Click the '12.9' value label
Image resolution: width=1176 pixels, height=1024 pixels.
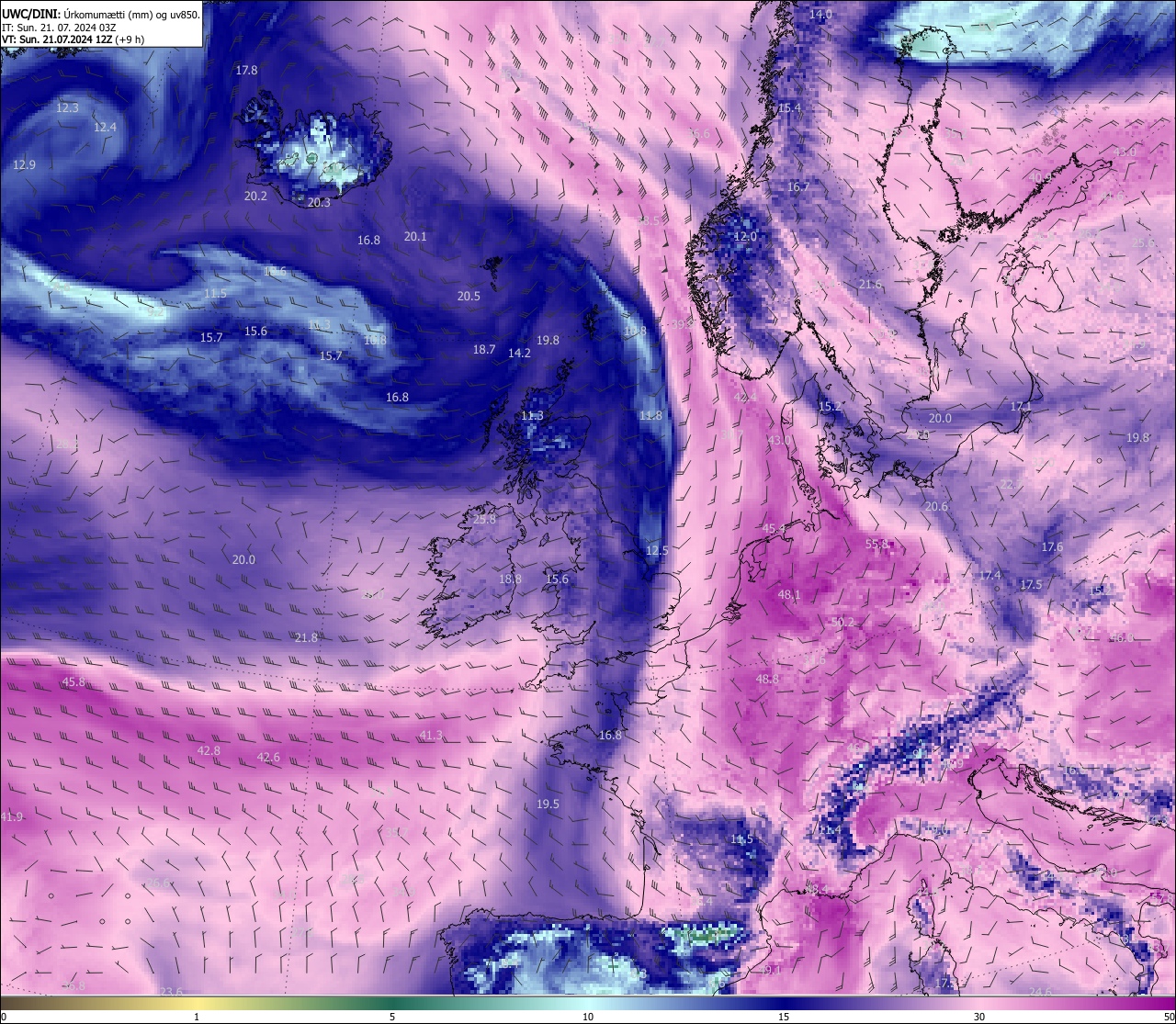(24, 164)
